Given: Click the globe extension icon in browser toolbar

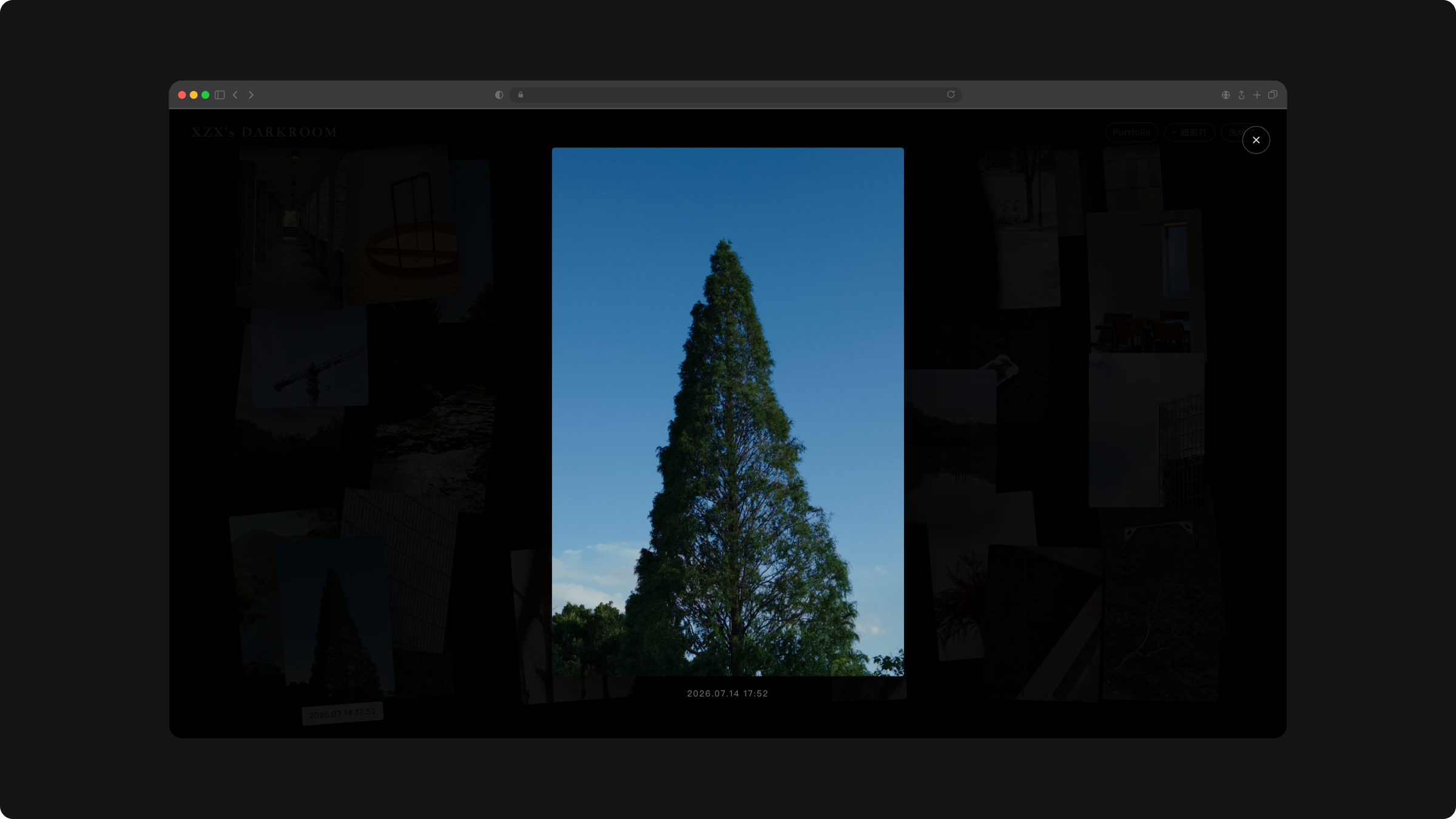Looking at the screenshot, I should point(1225,95).
